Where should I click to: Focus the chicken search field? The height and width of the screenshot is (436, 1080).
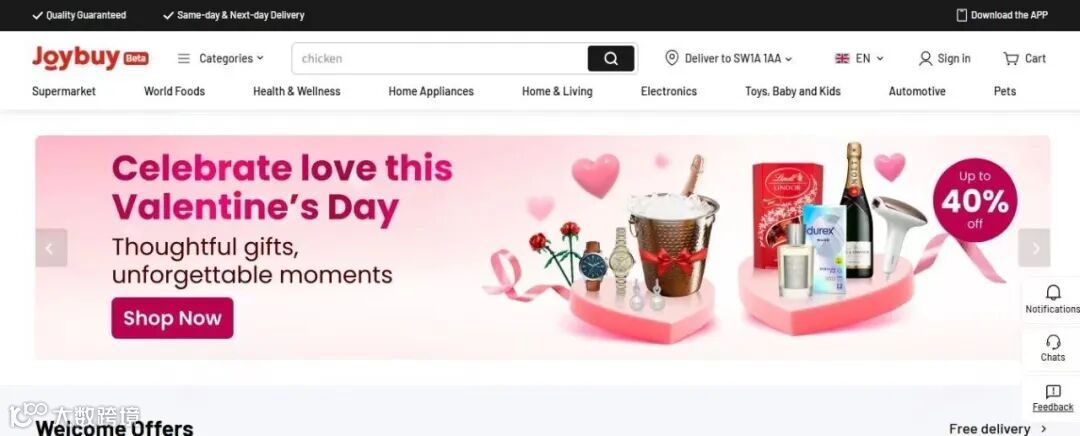click(440, 59)
